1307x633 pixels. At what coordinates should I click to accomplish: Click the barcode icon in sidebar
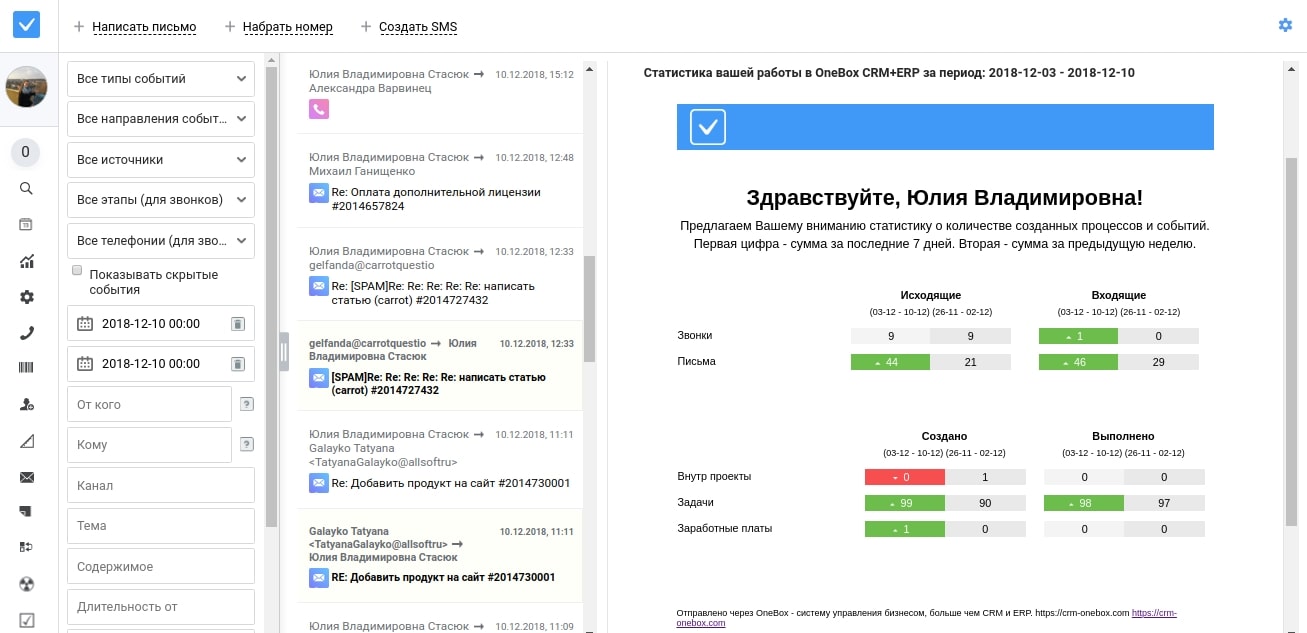point(26,368)
